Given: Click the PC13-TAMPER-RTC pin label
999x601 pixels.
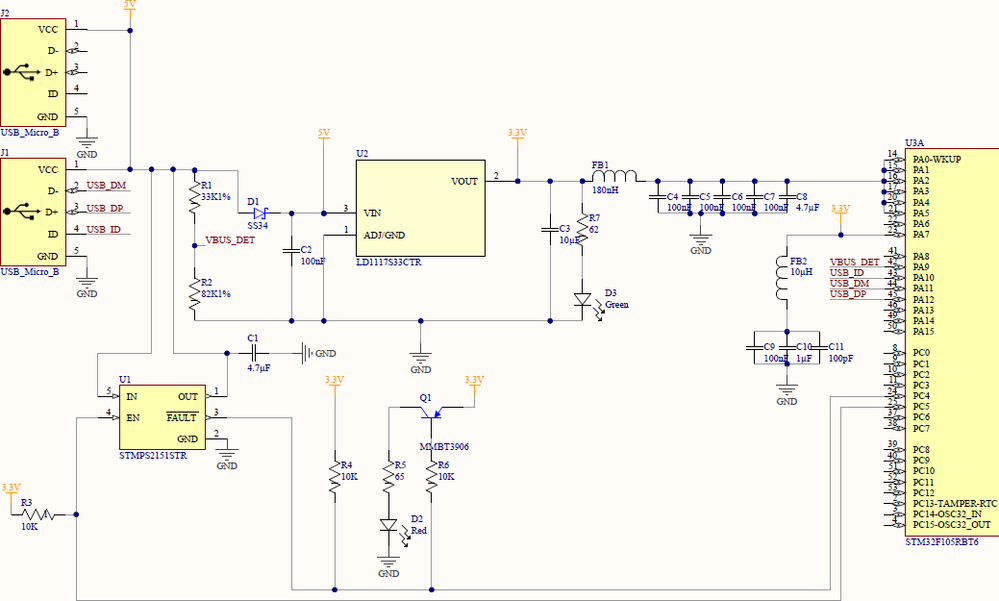Looking at the screenshot, I should (954, 503).
